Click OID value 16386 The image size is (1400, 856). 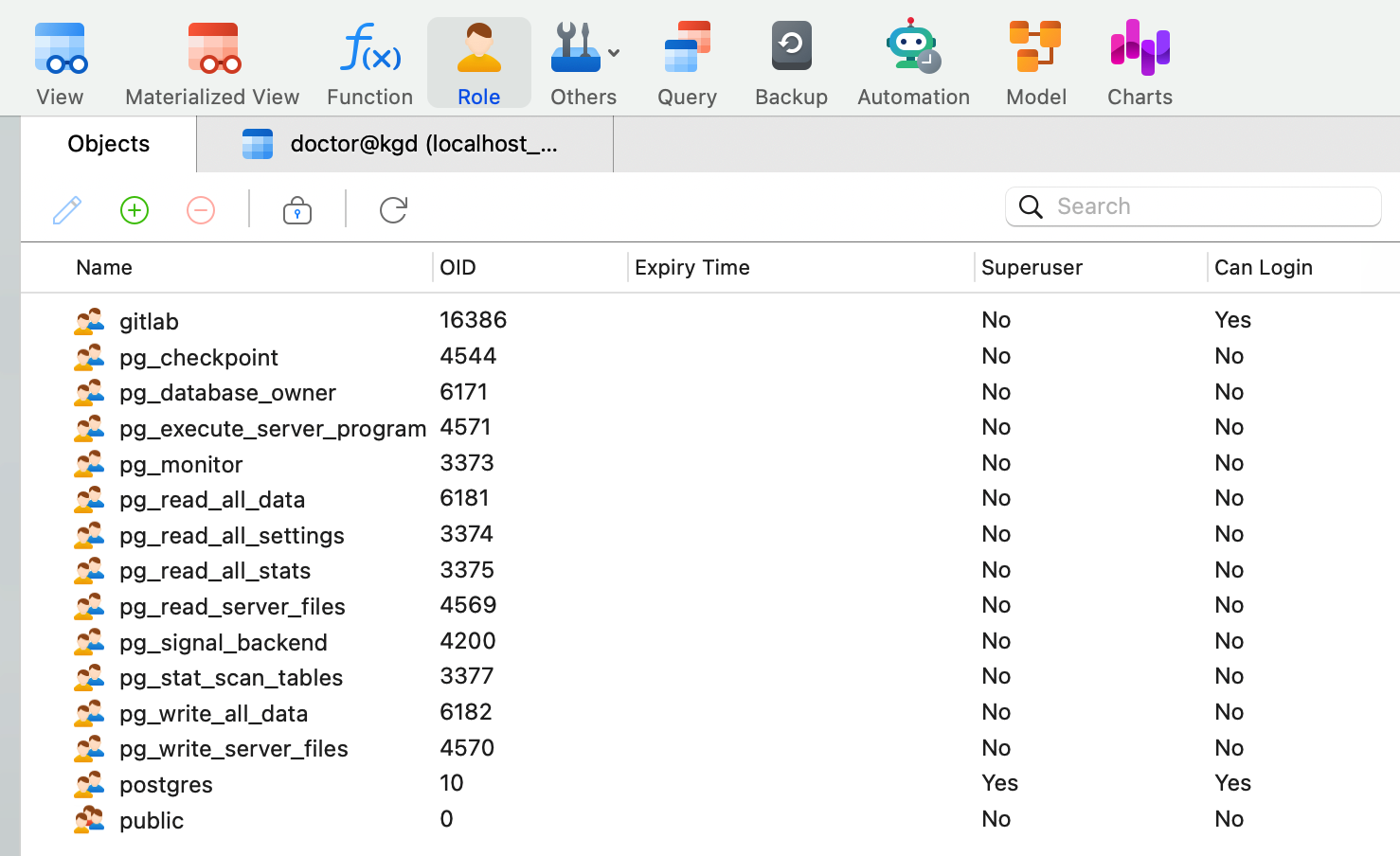(473, 320)
